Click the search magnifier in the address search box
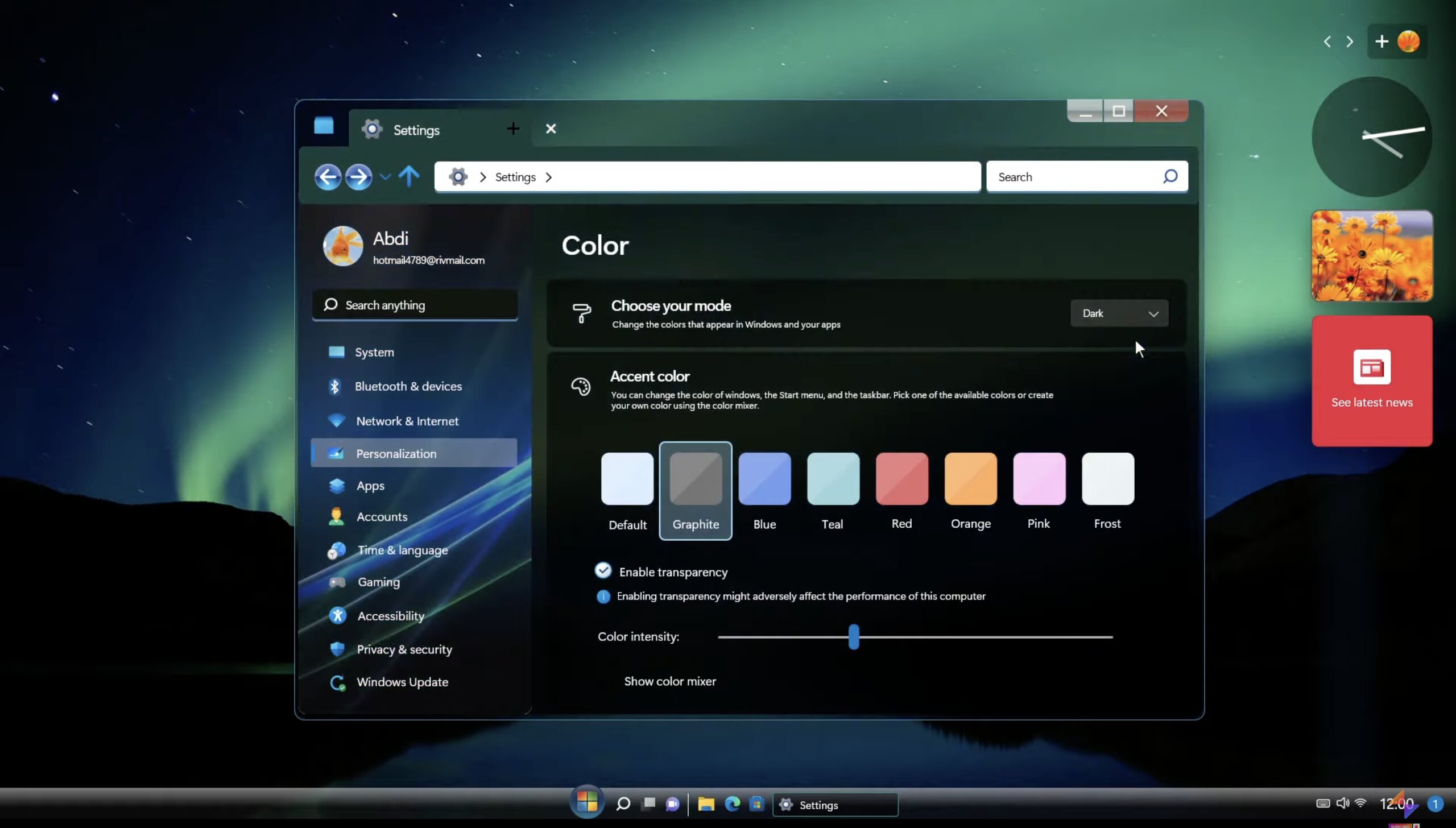1456x828 pixels. [1170, 176]
